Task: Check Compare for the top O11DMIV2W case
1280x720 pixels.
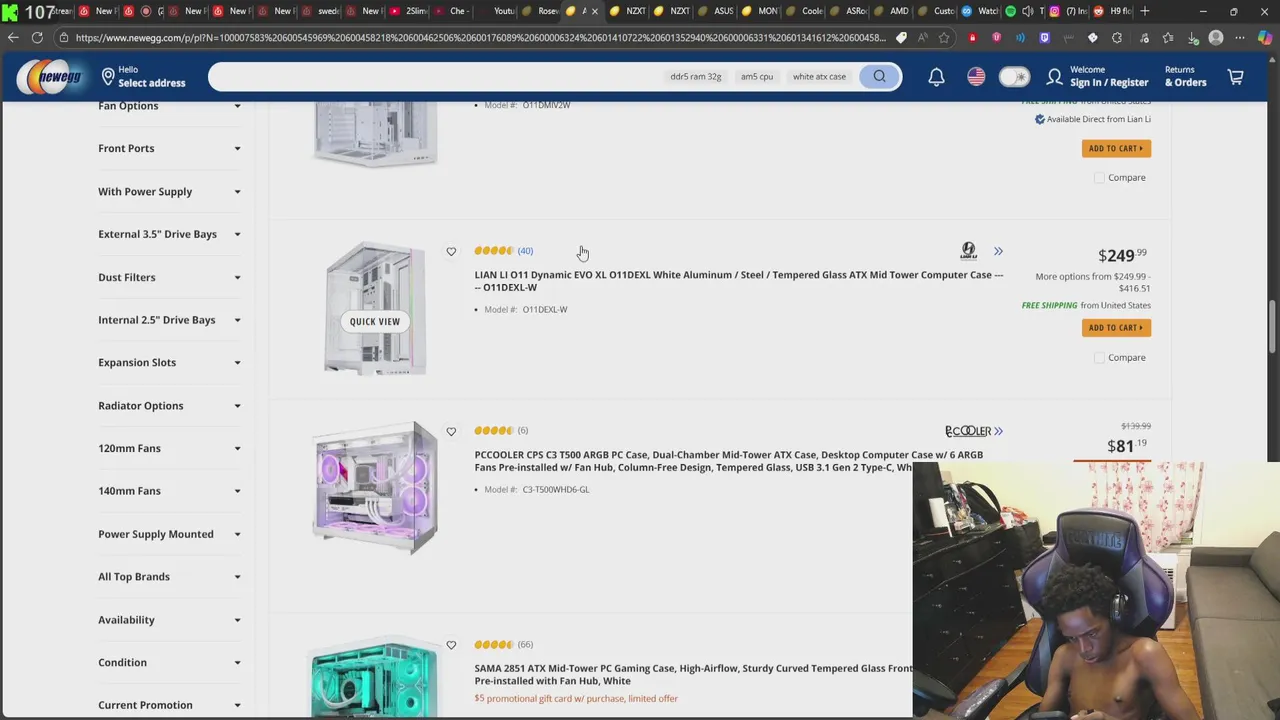Action: [x=1100, y=178]
